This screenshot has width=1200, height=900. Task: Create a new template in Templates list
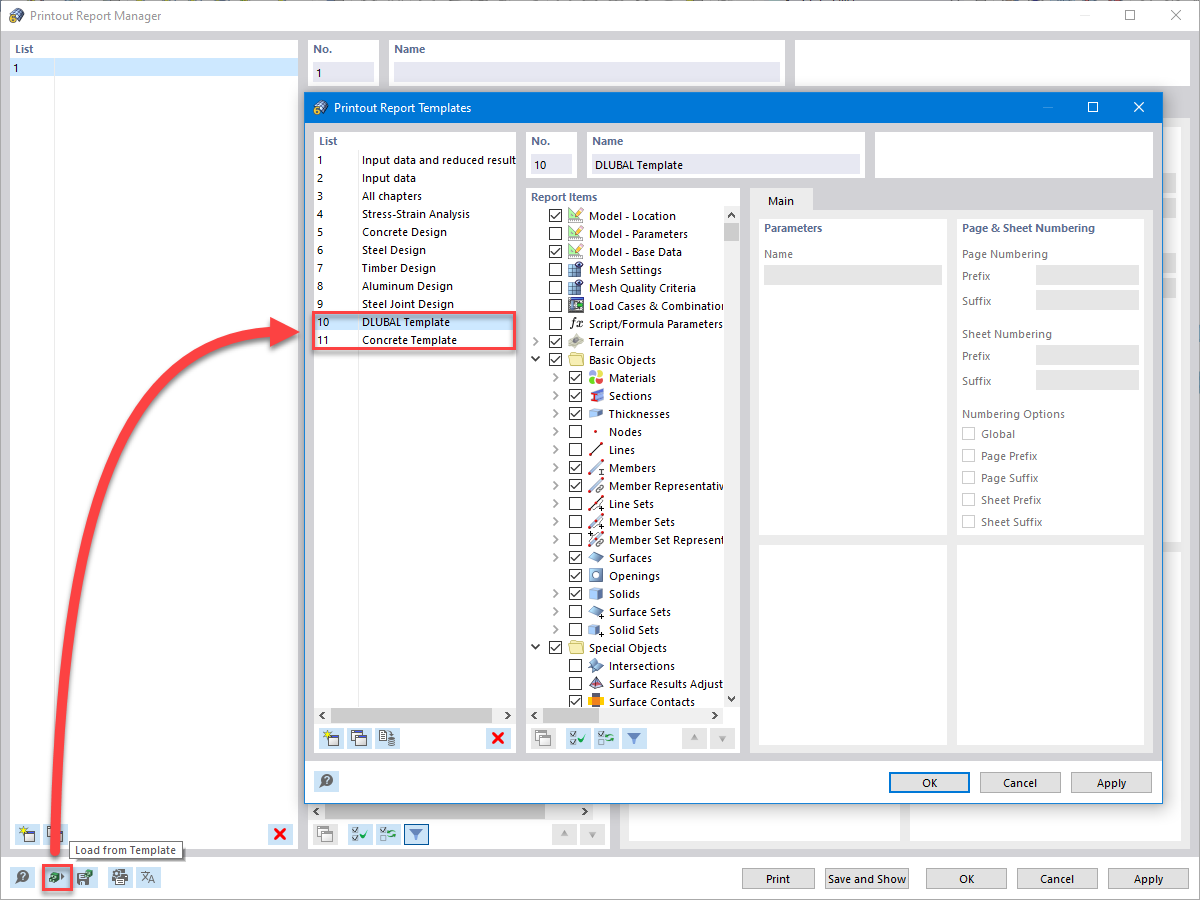330,739
